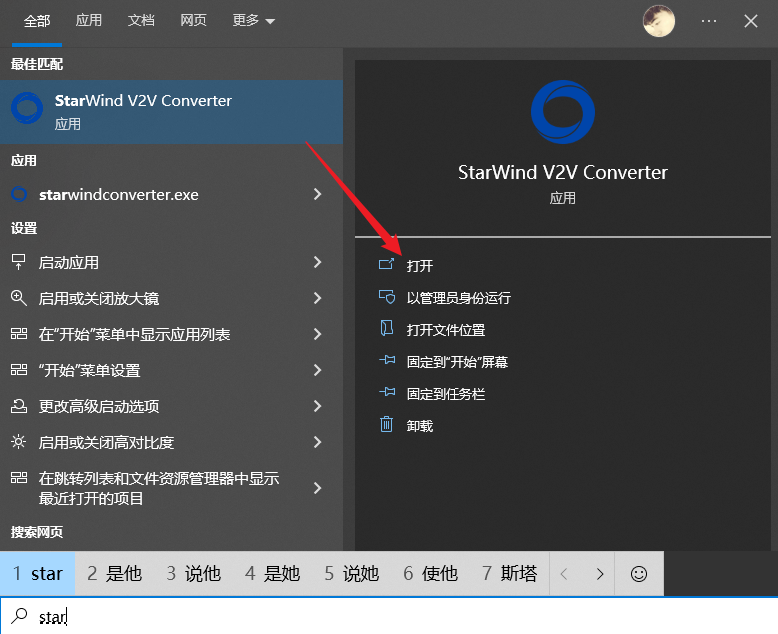The width and height of the screenshot is (778, 634).
Task: Click 打开 to launch StarWind
Action: coord(420,266)
